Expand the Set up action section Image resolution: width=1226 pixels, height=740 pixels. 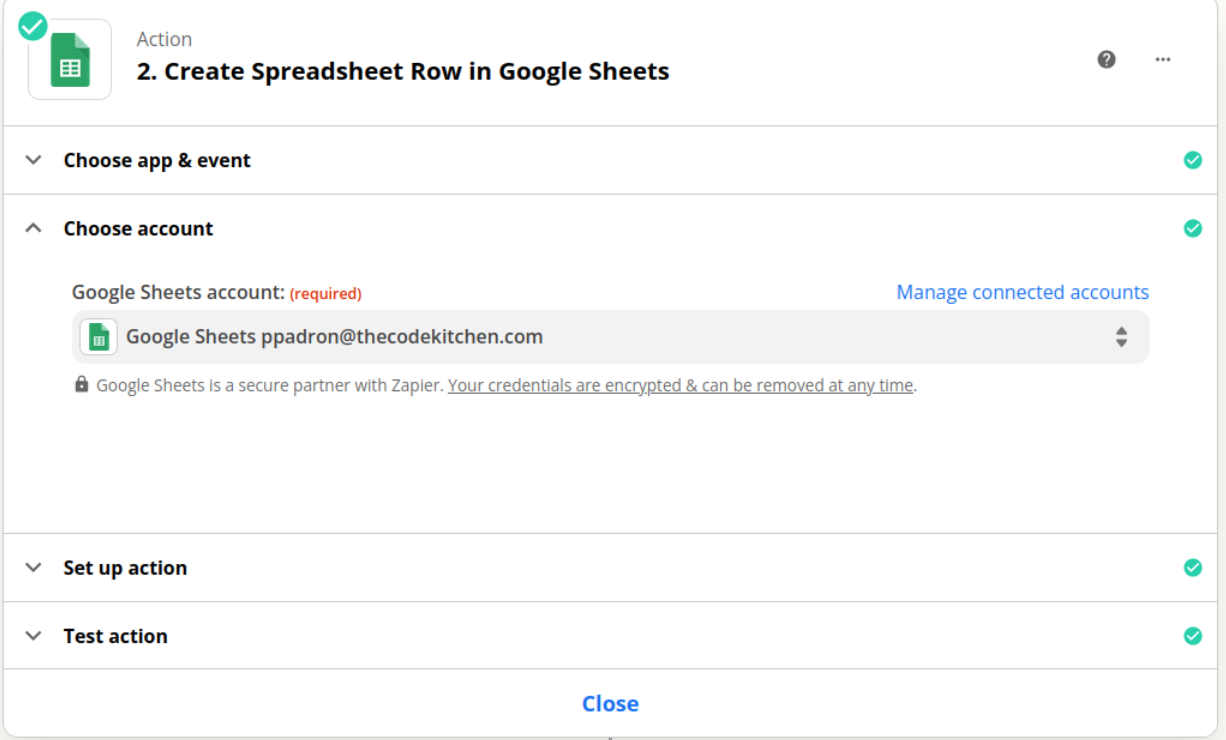(x=34, y=568)
